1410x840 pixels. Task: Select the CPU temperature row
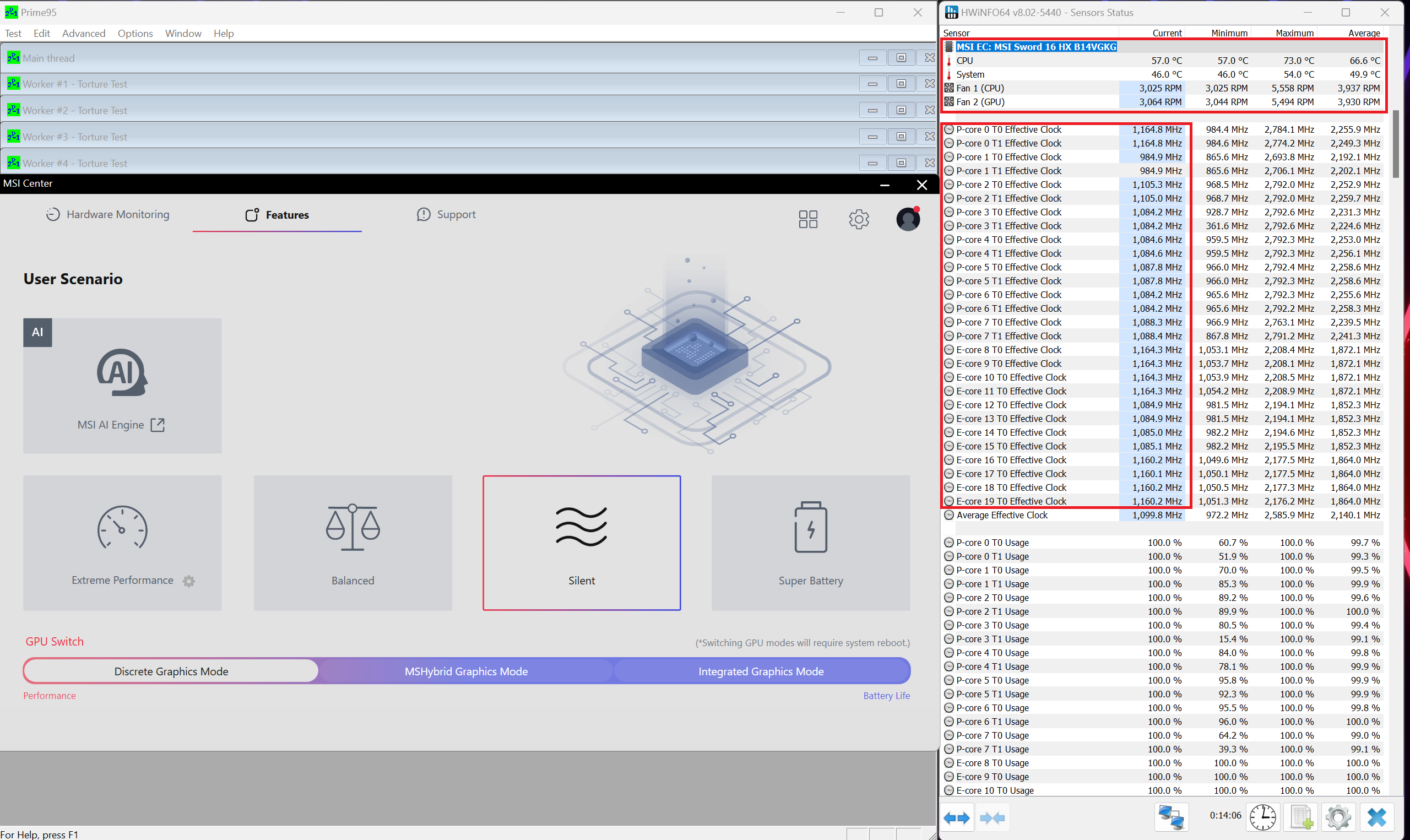point(1163,61)
